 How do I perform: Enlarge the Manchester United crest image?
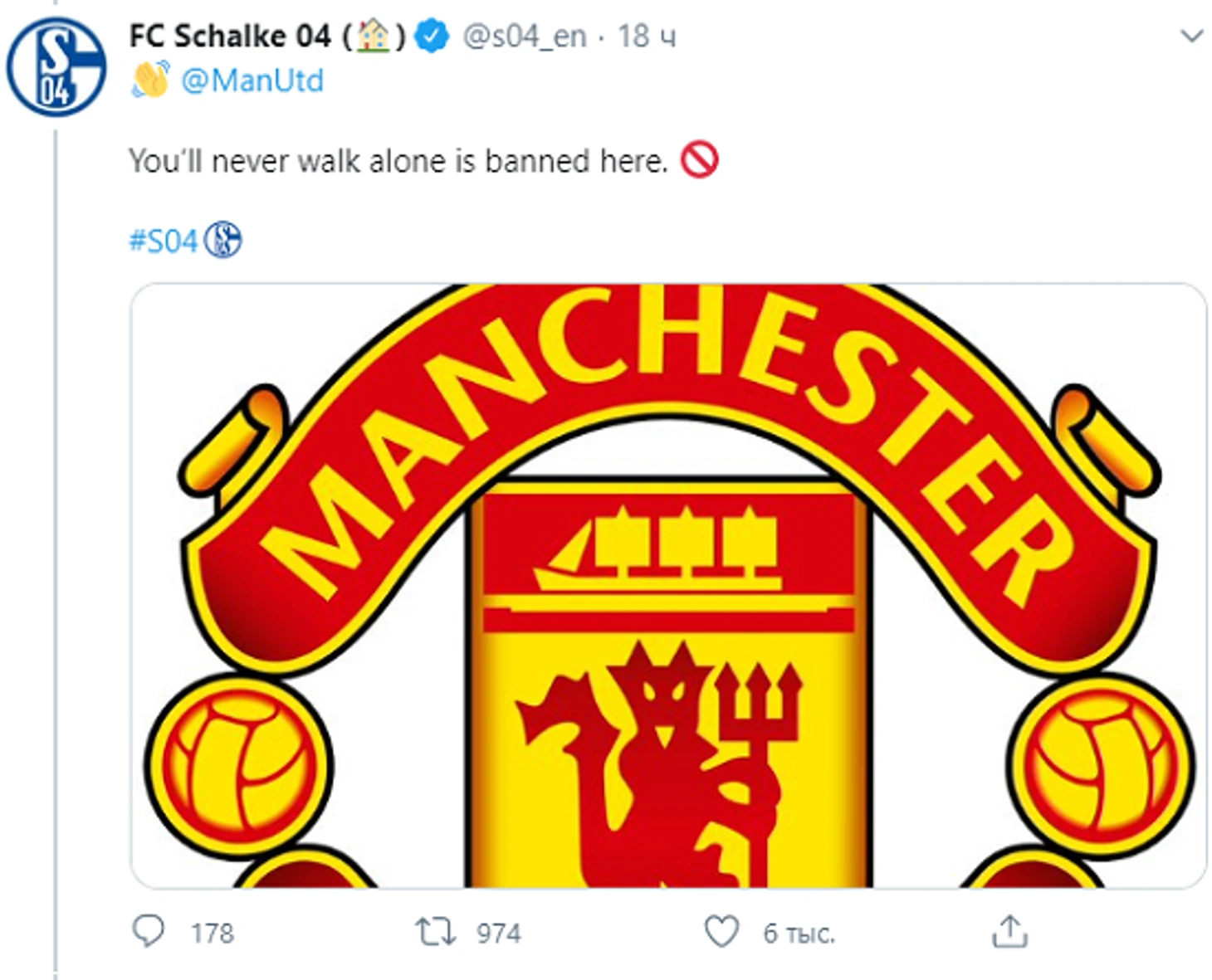coord(668,586)
